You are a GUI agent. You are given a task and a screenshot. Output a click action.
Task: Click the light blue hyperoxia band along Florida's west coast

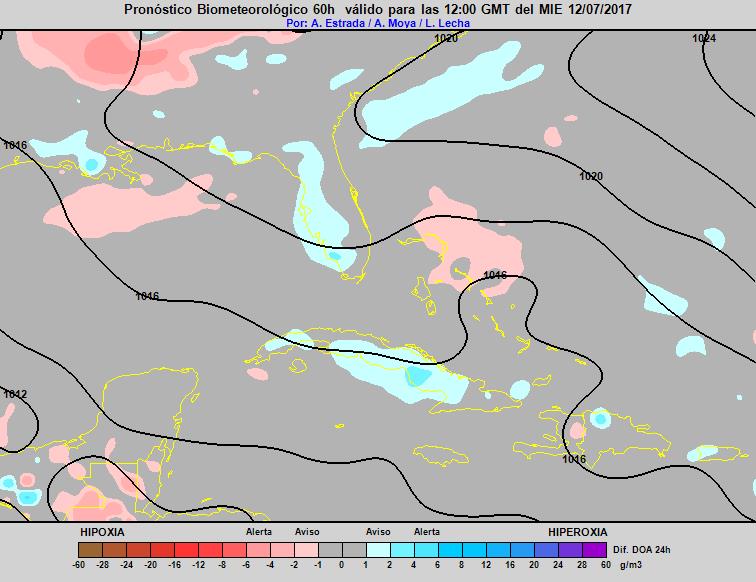click(316, 207)
